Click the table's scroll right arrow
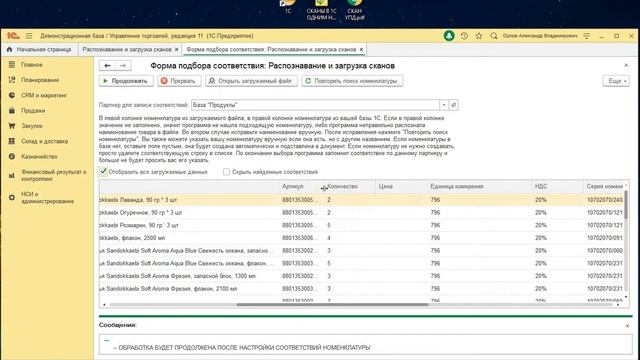640x360 pixels. (618, 304)
